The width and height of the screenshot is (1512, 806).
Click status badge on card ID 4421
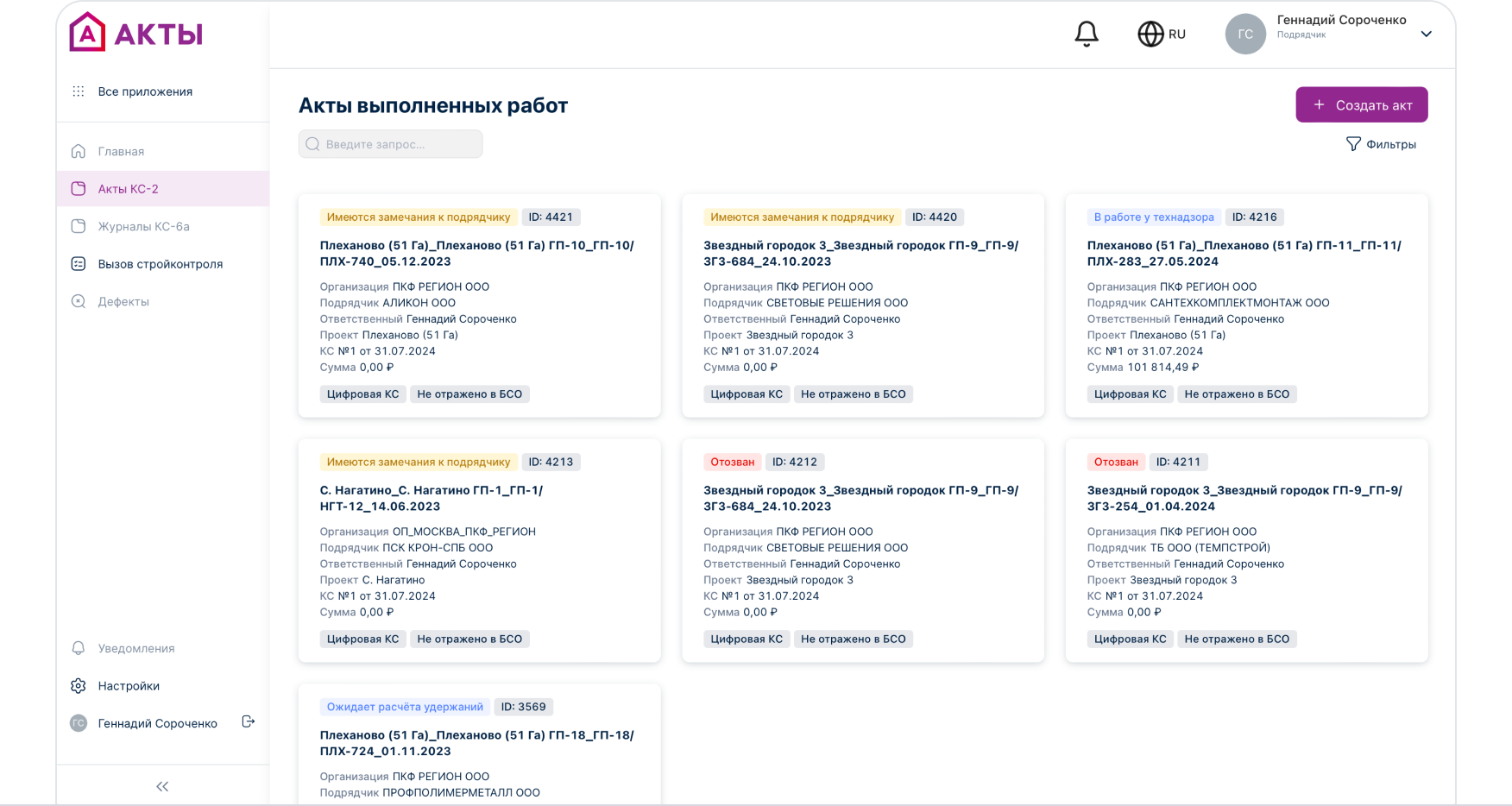pyautogui.click(x=419, y=217)
